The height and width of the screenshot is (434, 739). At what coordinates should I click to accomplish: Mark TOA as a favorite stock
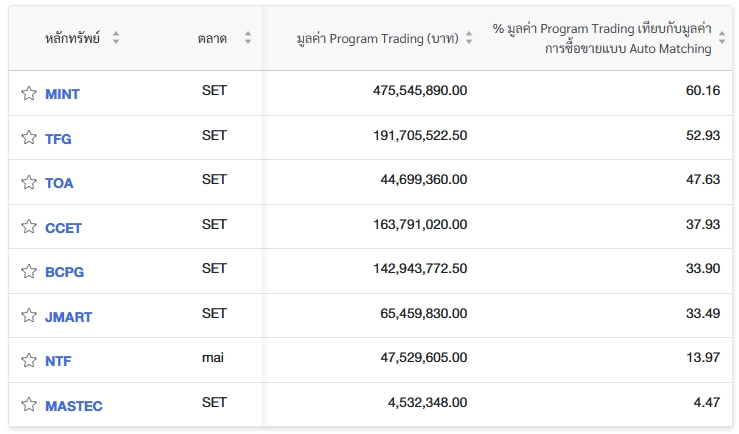(x=29, y=182)
